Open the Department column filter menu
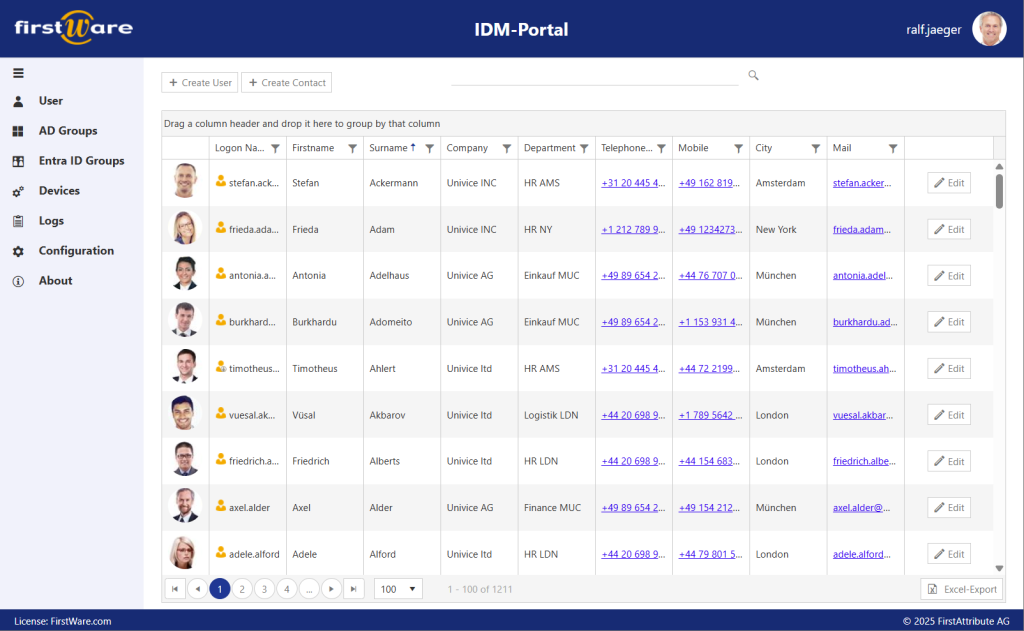1024x631 pixels. tap(584, 148)
